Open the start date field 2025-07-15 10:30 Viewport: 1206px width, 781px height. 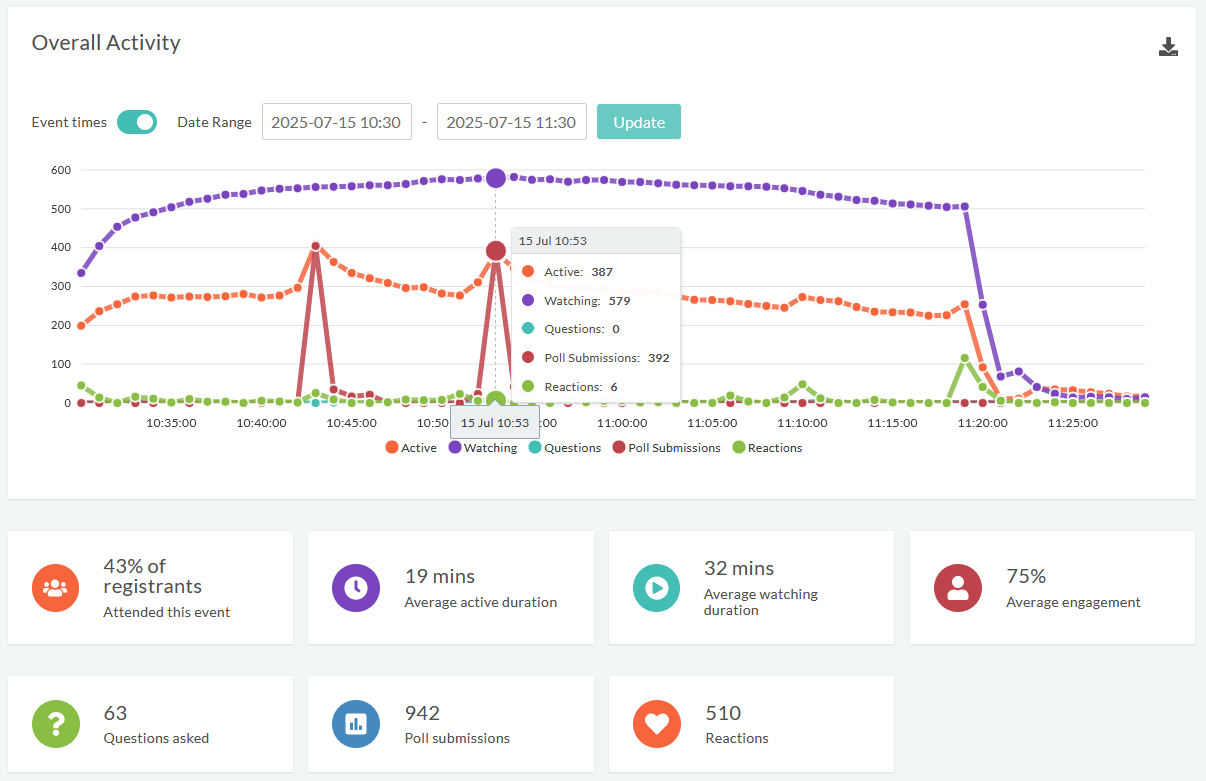[336, 121]
